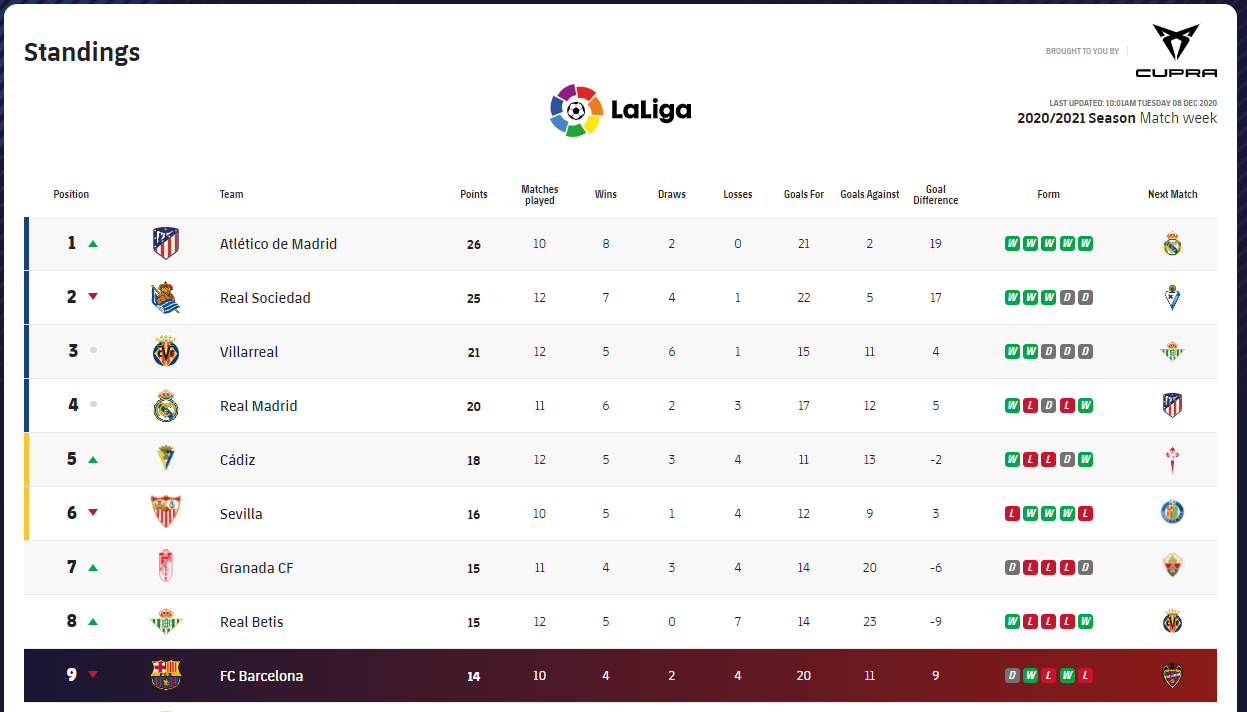The image size is (1247, 712).
Task: Sort the table by Points column
Action: (474, 194)
